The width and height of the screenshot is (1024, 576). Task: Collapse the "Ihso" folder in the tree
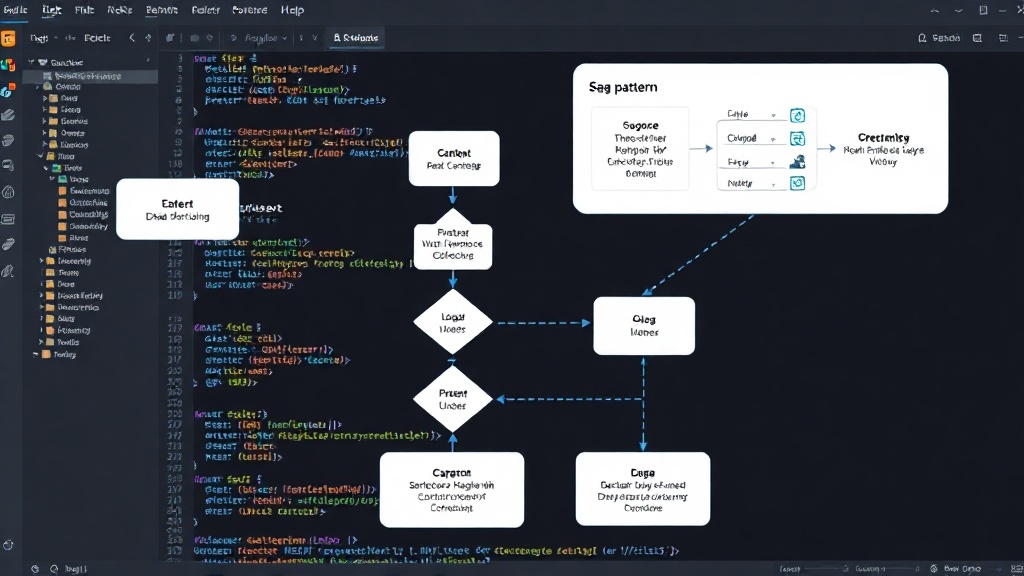[x=40, y=157]
